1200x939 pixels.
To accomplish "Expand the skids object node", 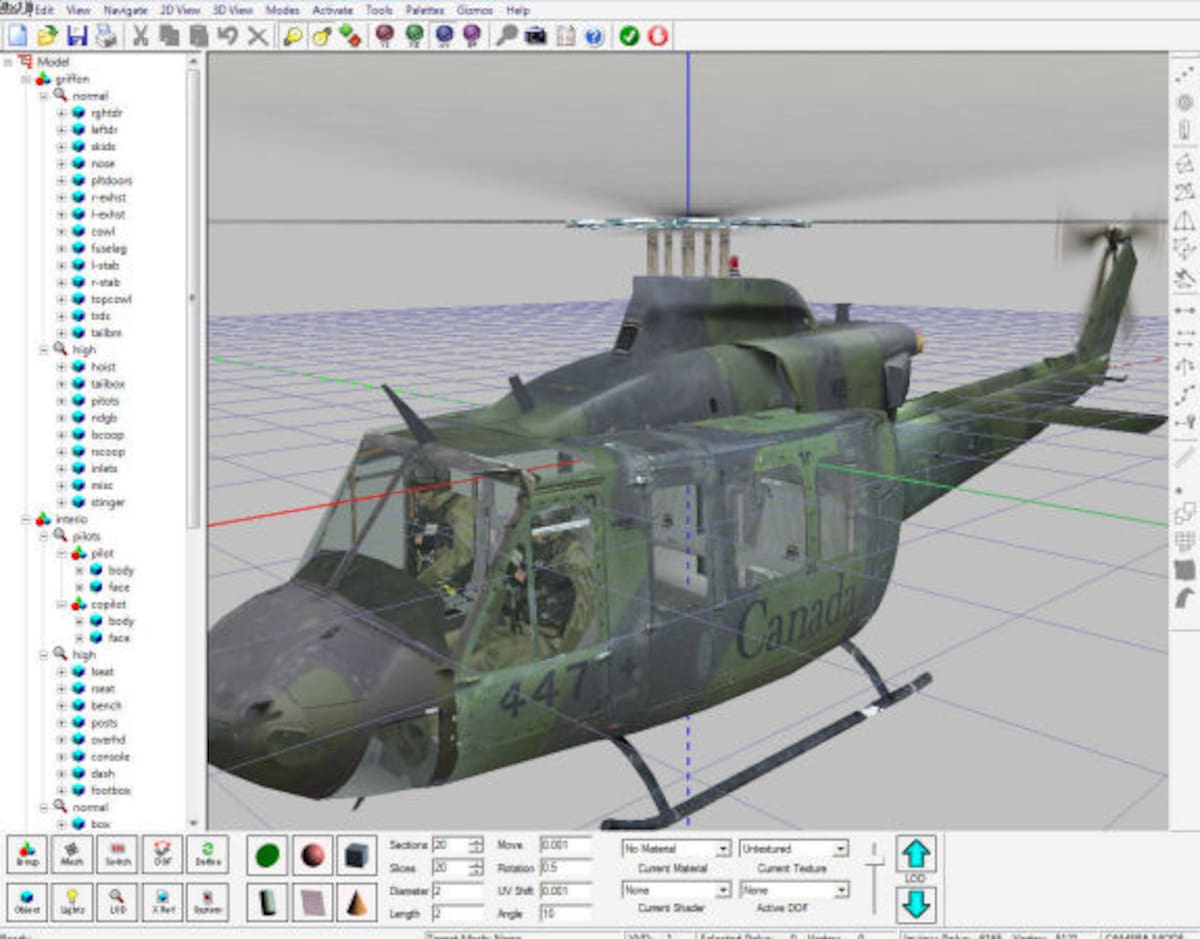I will click(62, 147).
